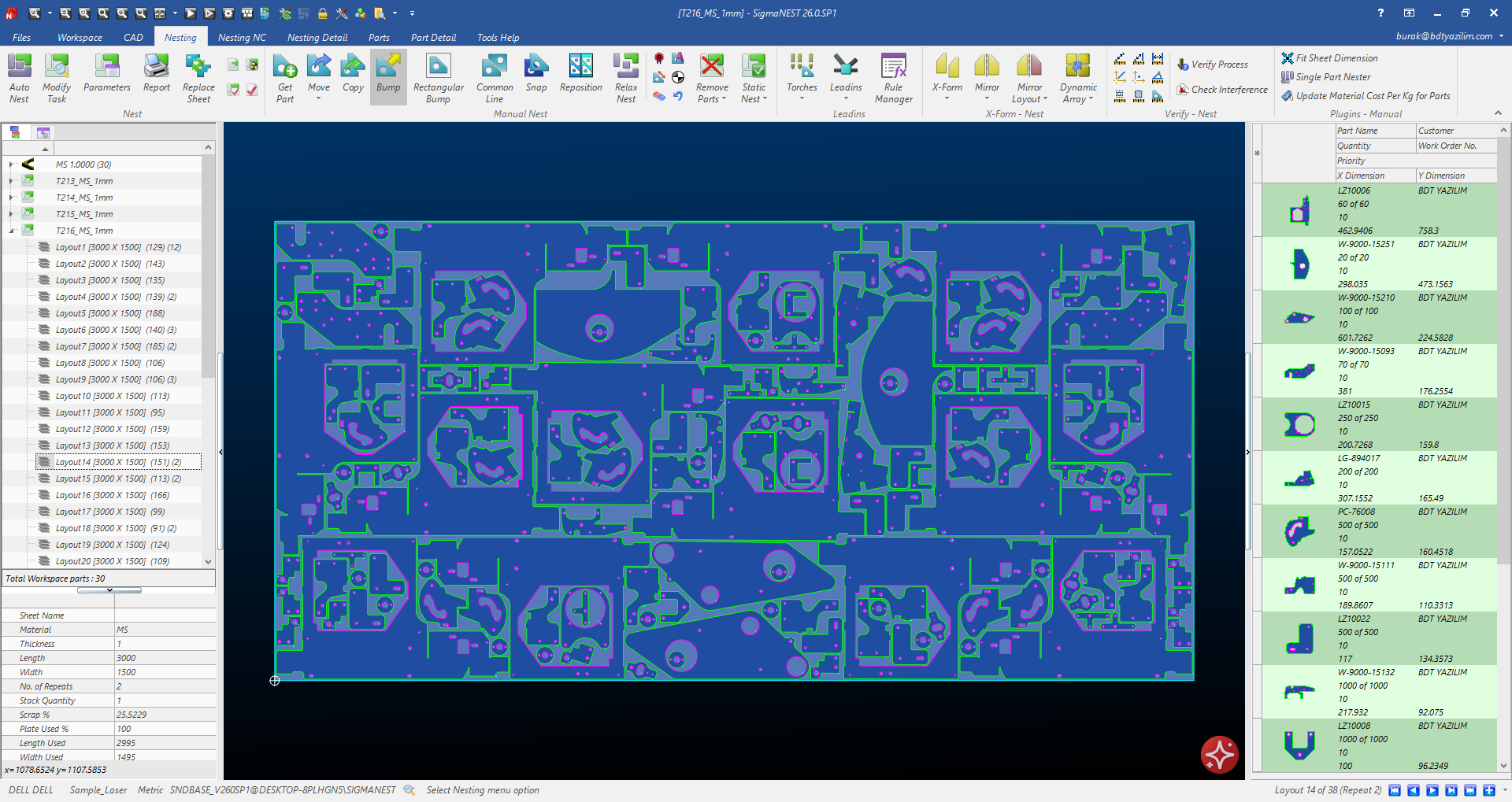Click the red star assistant button

[1220, 754]
